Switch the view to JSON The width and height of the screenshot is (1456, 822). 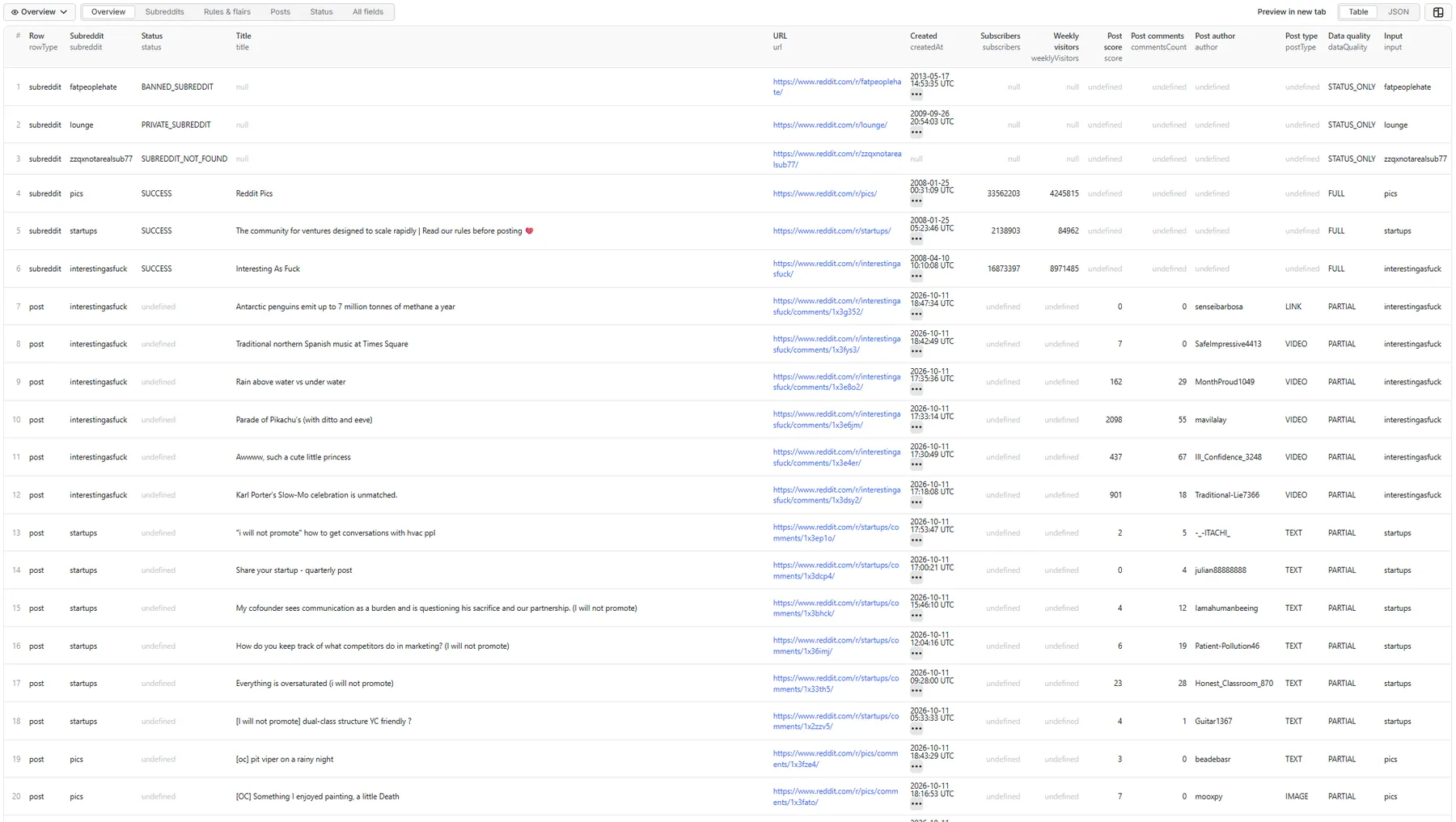click(1398, 12)
